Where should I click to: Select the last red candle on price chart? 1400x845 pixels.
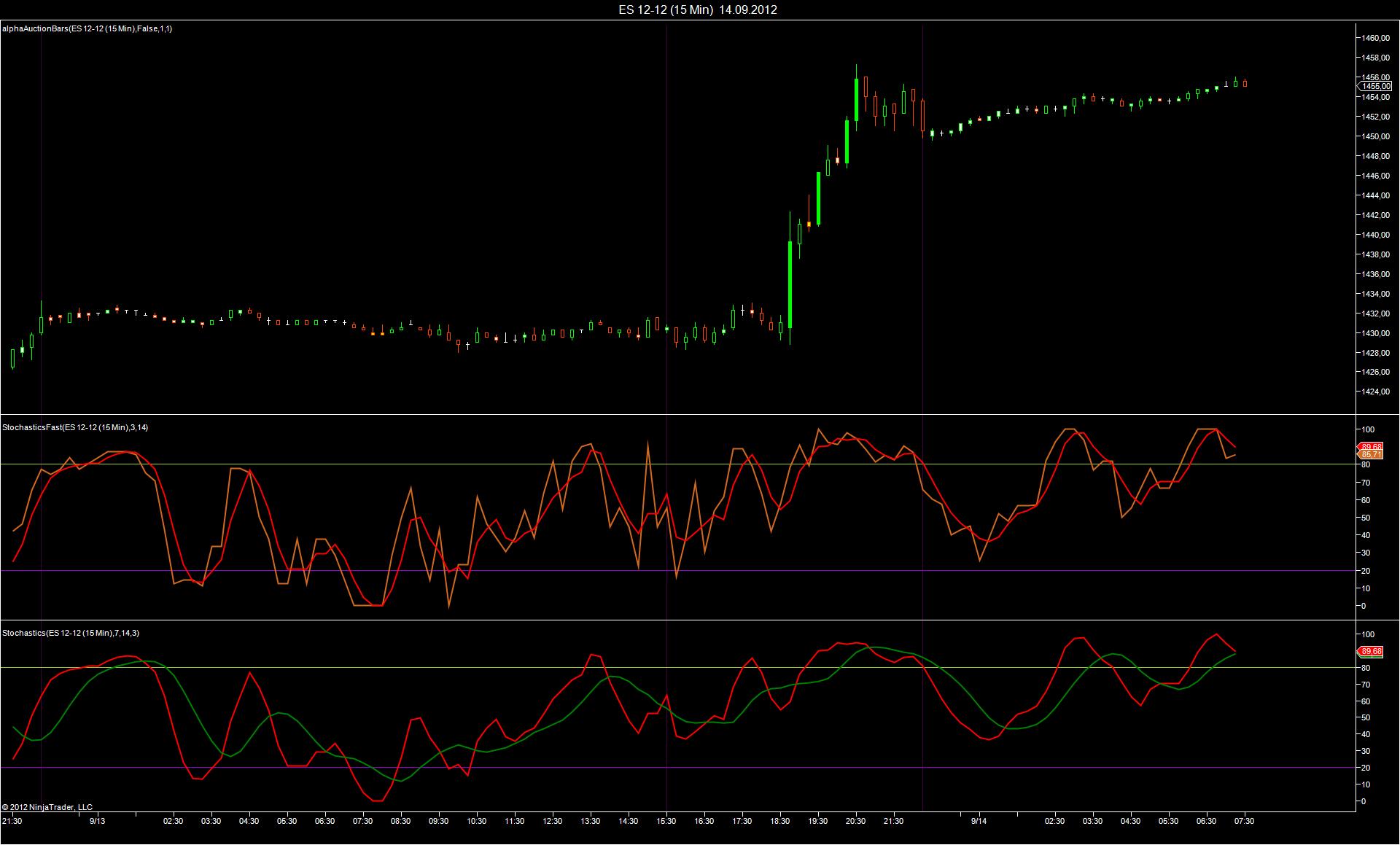[x=1245, y=84]
